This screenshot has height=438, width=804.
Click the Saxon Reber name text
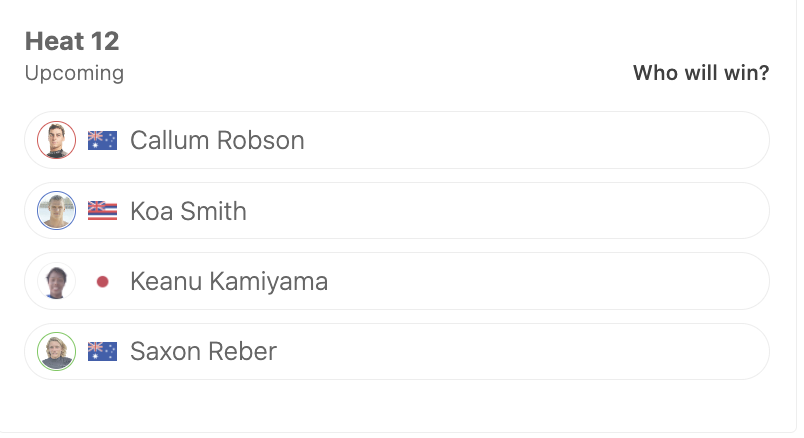coord(204,352)
